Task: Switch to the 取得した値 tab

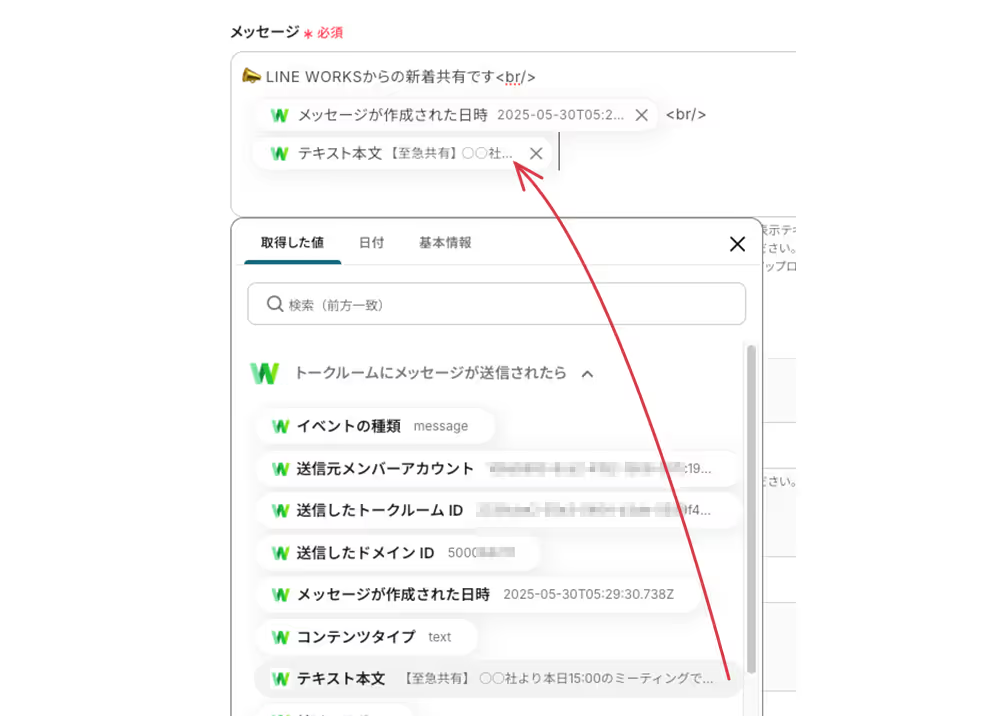Action: point(292,243)
